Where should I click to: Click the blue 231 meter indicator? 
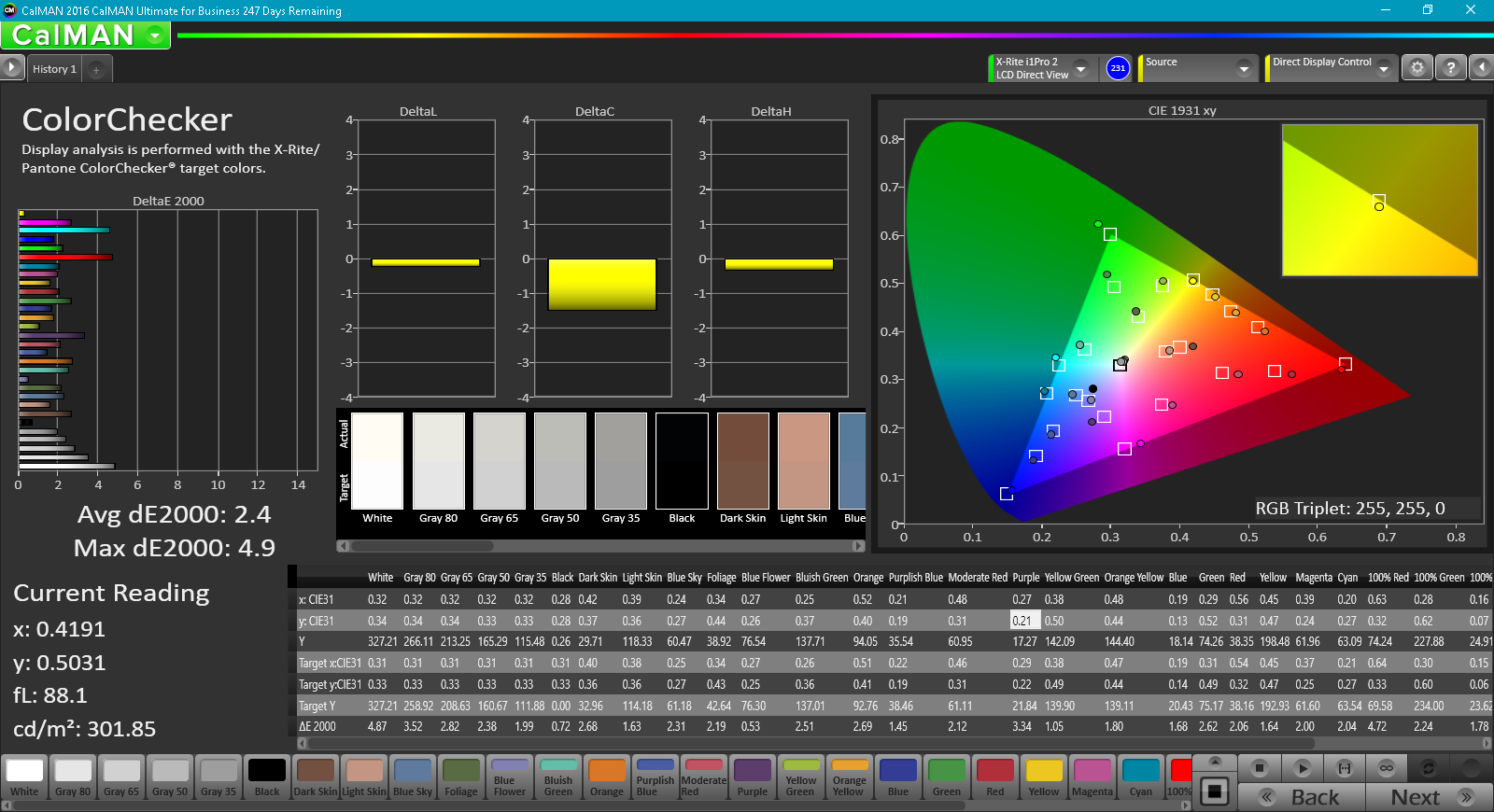click(x=1118, y=68)
